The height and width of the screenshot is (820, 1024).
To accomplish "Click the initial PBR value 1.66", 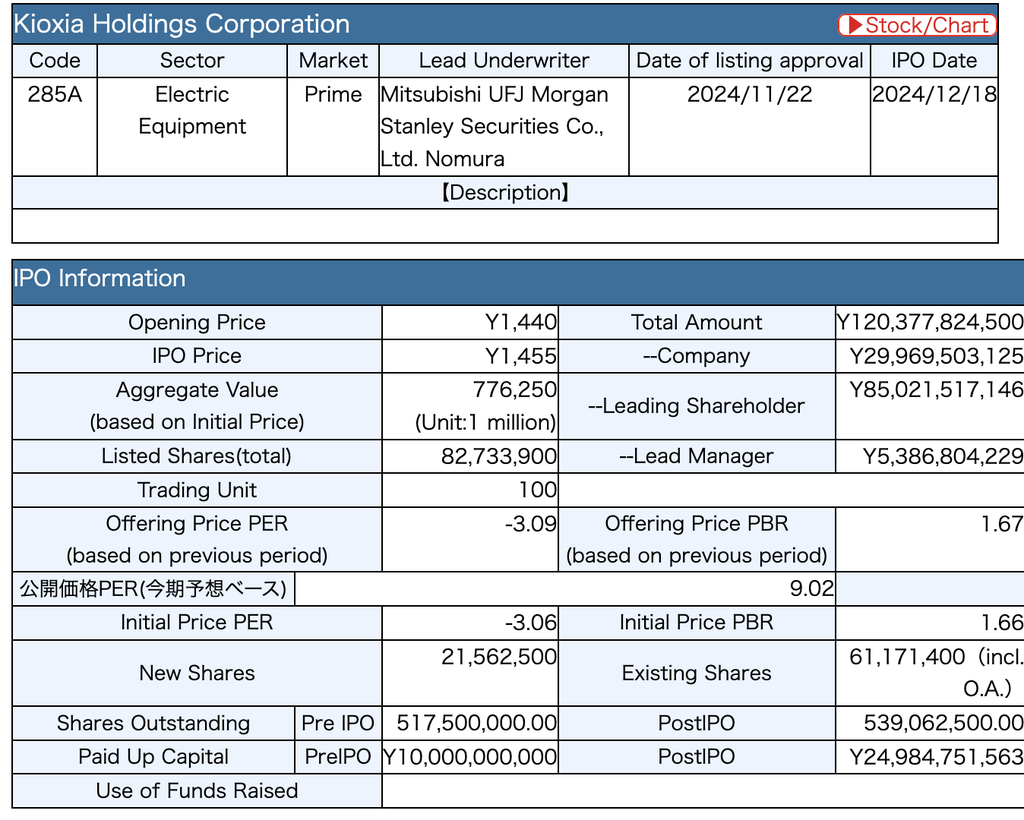I will click(1002, 623).
